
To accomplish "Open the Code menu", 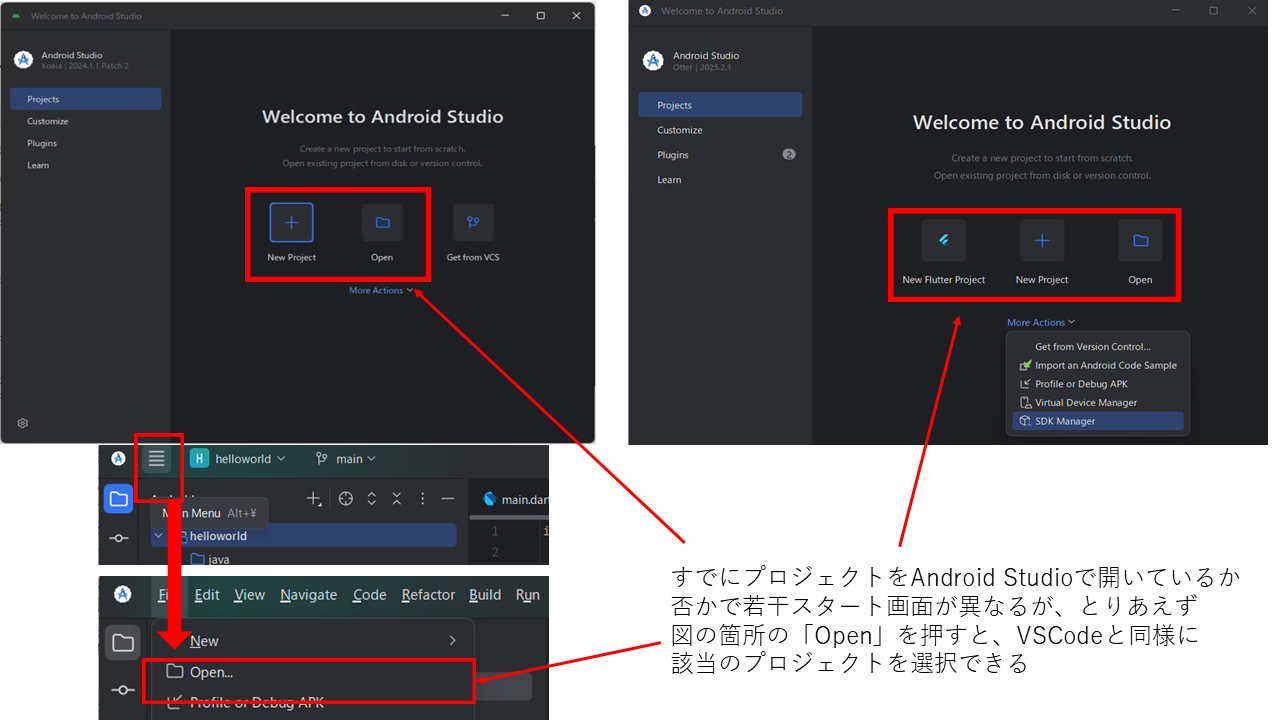I will coord(369,594).
